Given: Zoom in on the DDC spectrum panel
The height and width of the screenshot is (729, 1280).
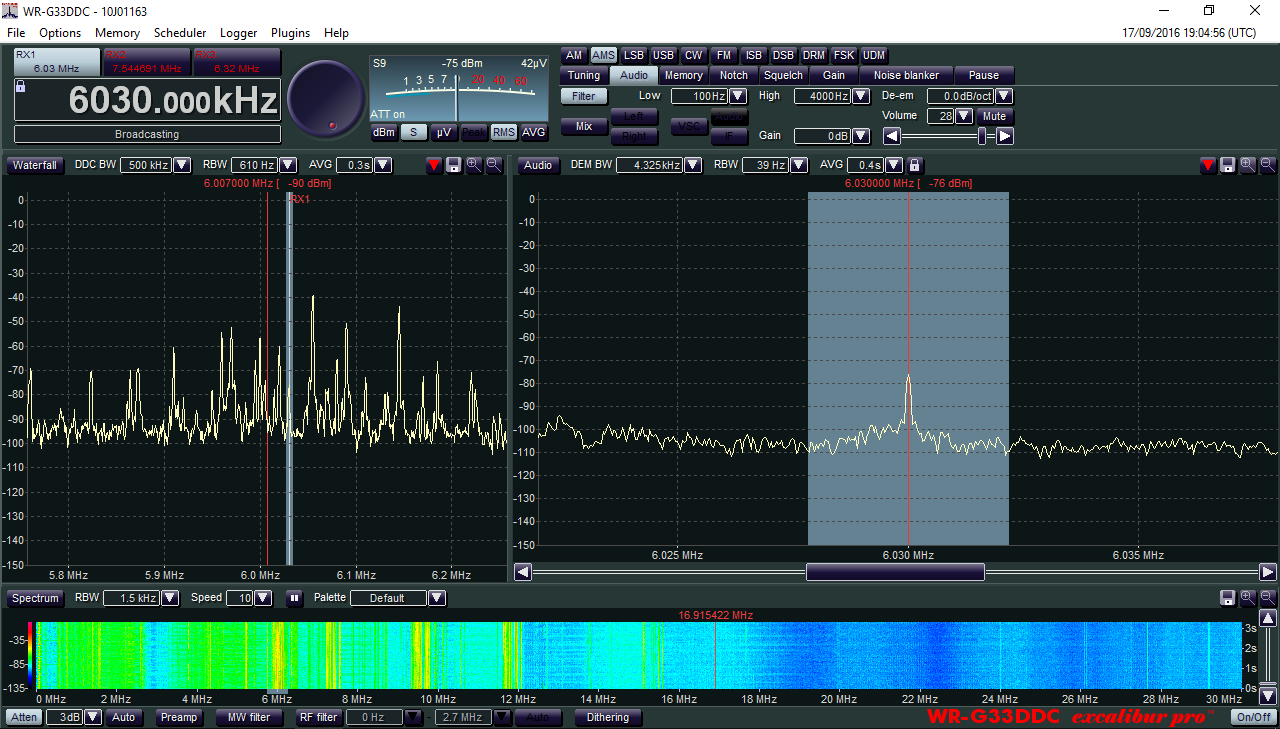Looking at the screenshot, I should (x=474, y=165).
